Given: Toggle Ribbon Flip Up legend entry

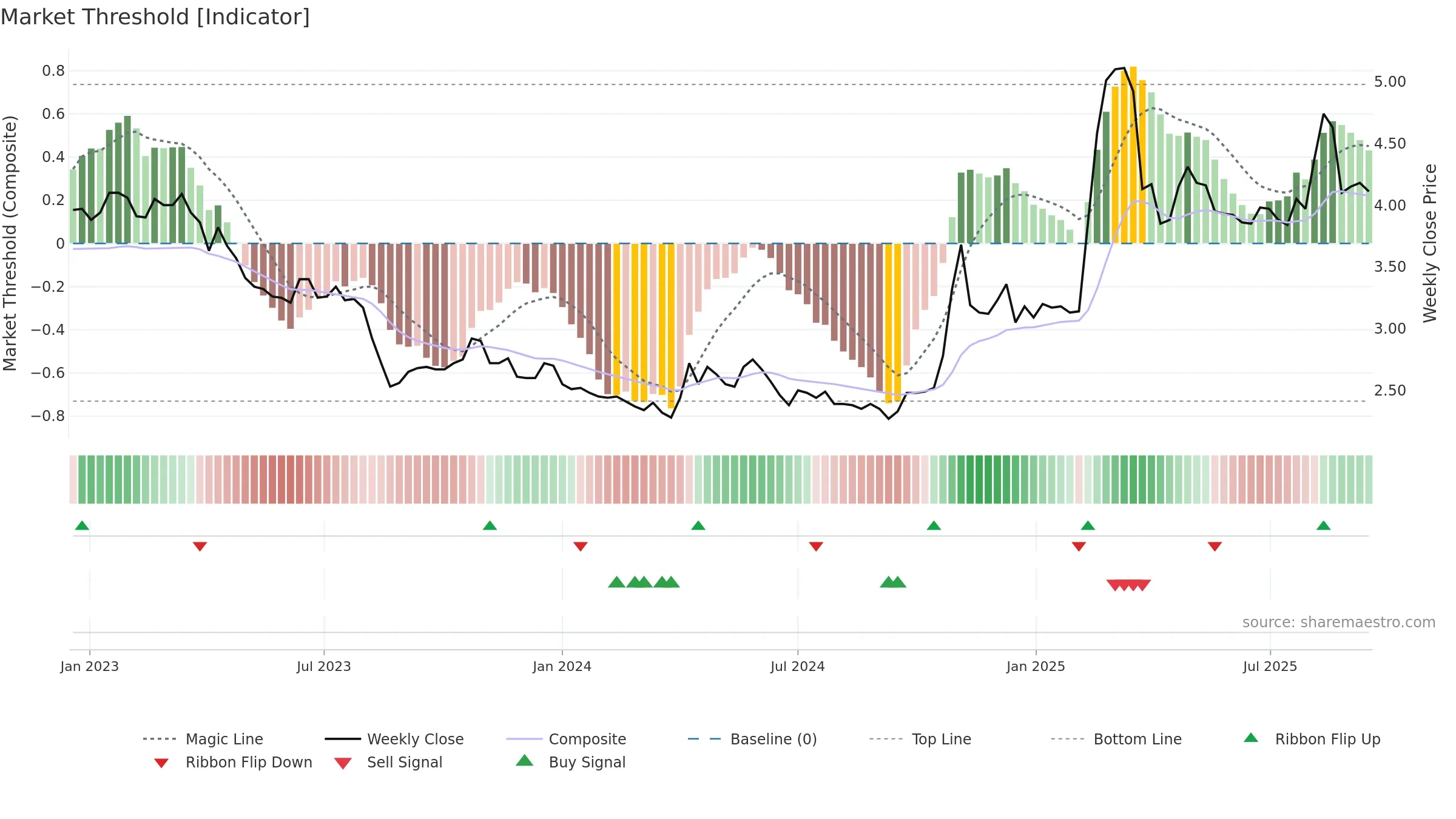Looking at the screenshot, I should (1312, 739).
